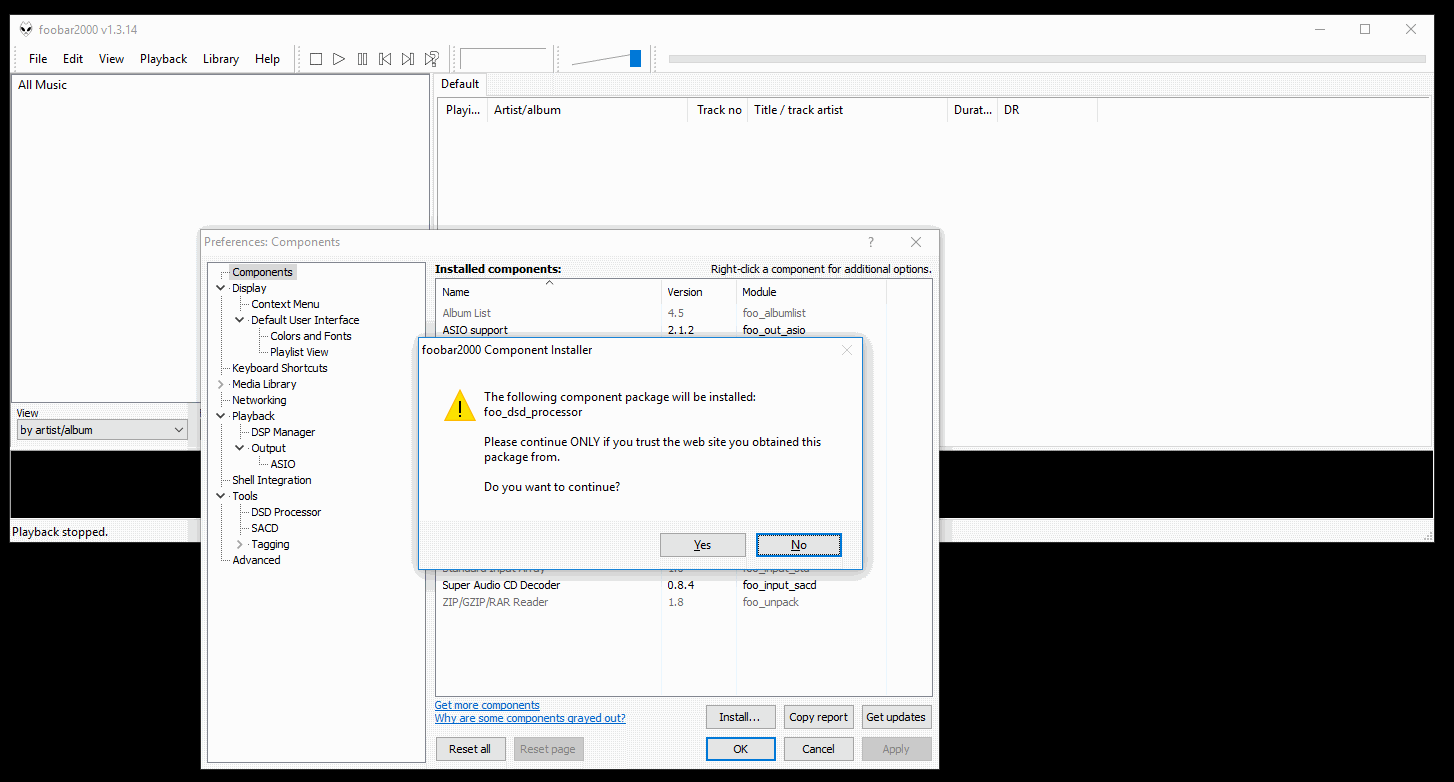Open 'Why are some components grayed out?' link
1454x782 pixels.
pyautogui.click(x=530, y=718)
